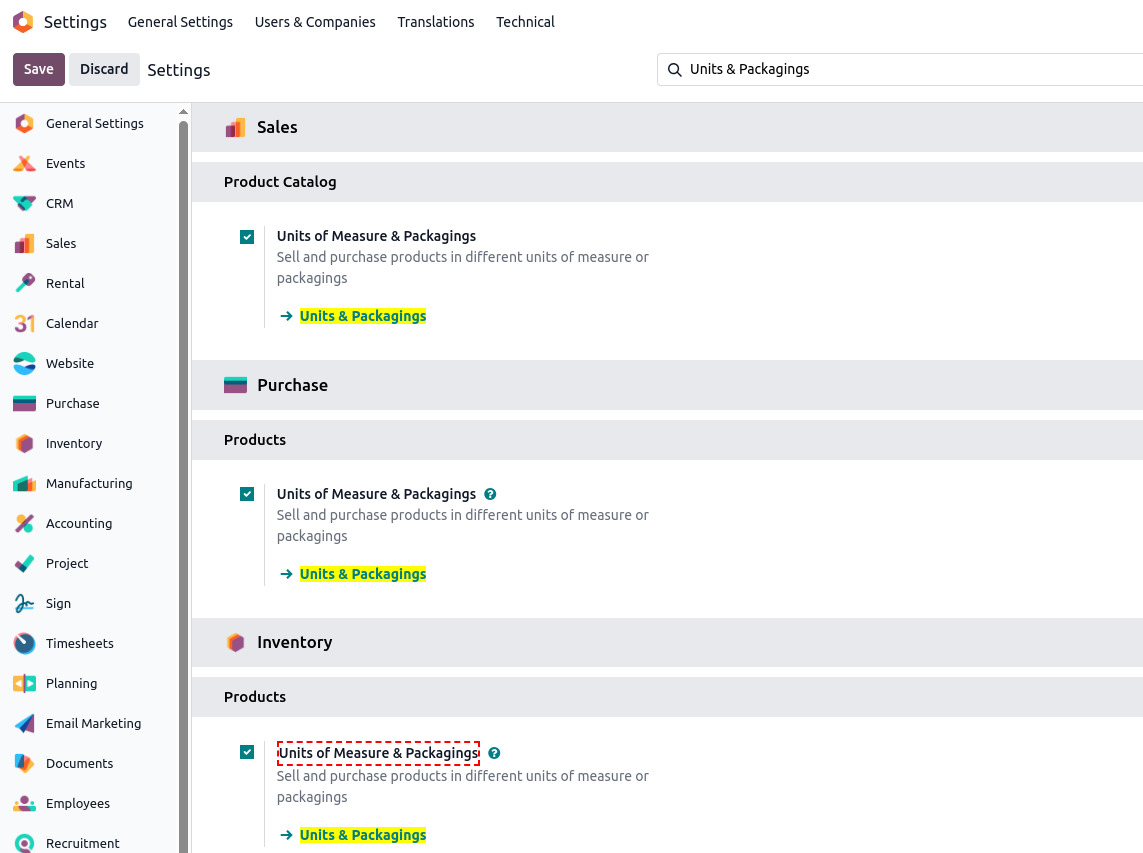Click the Sales section header icon
Viewport: 1143px width, 853px height.
[235, 128]
